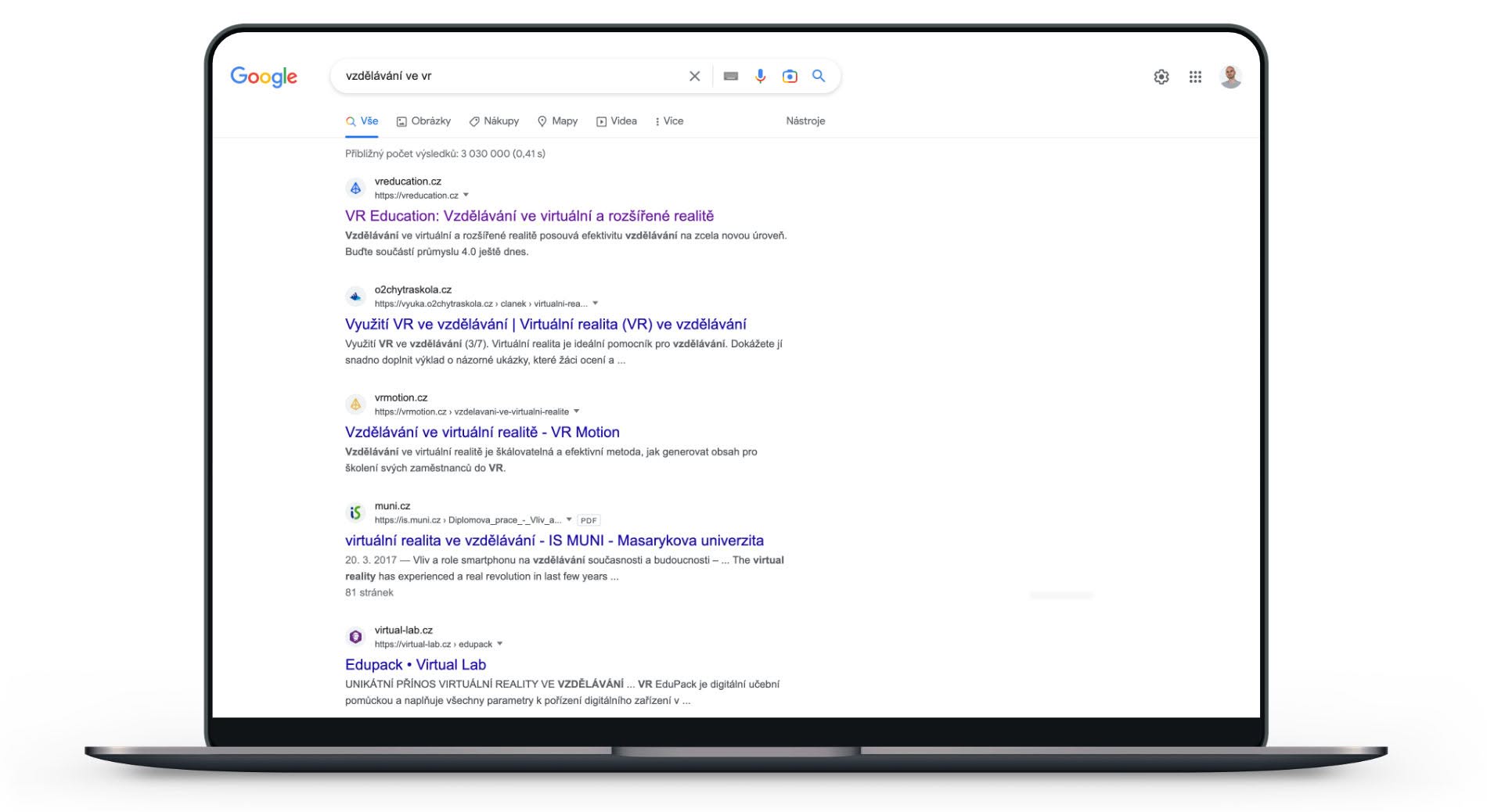Viewport: 1487px width, 812px height.
Task: Click the 'https://vrmotion.cz › vzdelavani-ve-virtualni-realite' URL text
Action: 472,411
